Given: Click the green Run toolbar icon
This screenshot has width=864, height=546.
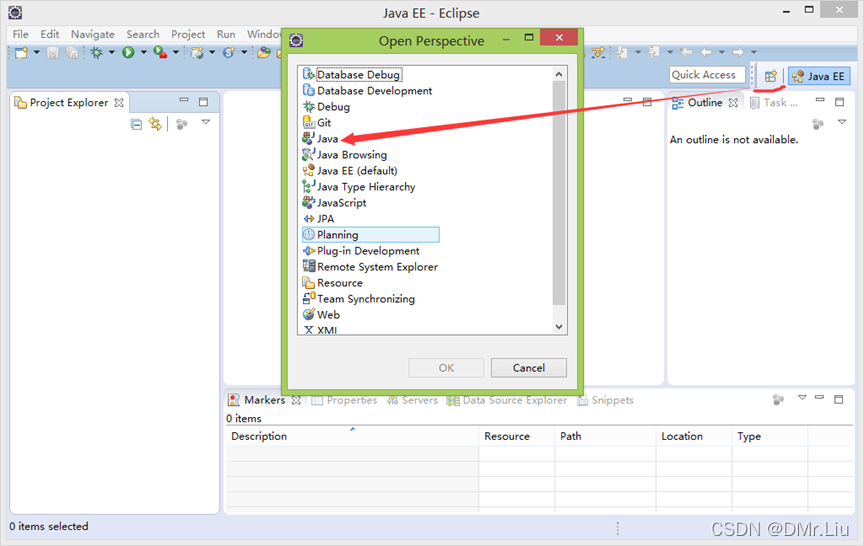Looking at the screenshot, I should click(128, 52).
